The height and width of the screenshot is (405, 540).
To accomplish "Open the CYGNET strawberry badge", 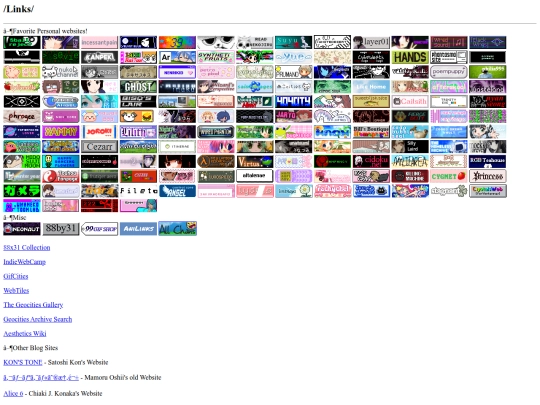I will (449, 176).
